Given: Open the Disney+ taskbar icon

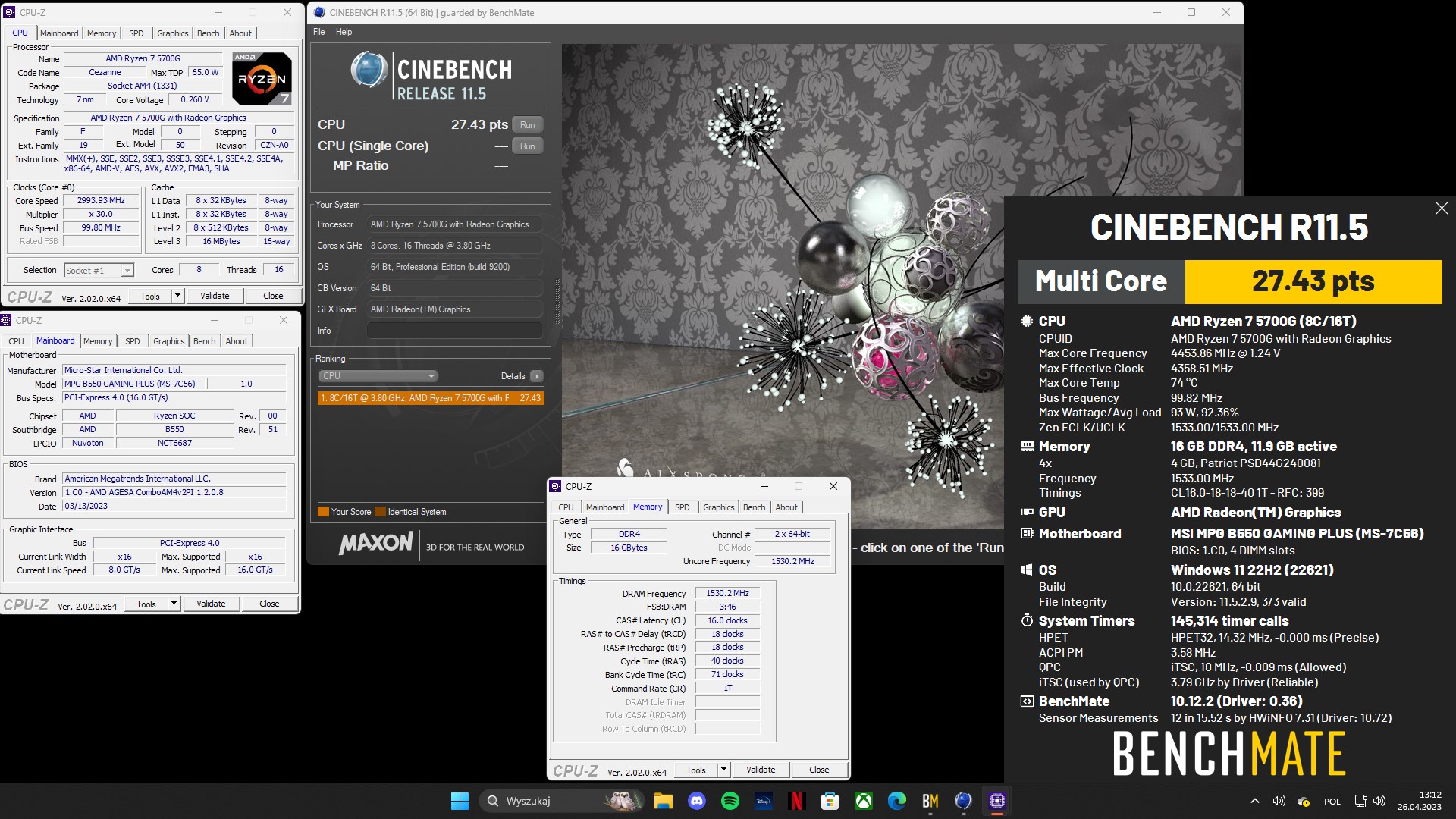Looking at the screenshot, I should [x=764, y=801].
